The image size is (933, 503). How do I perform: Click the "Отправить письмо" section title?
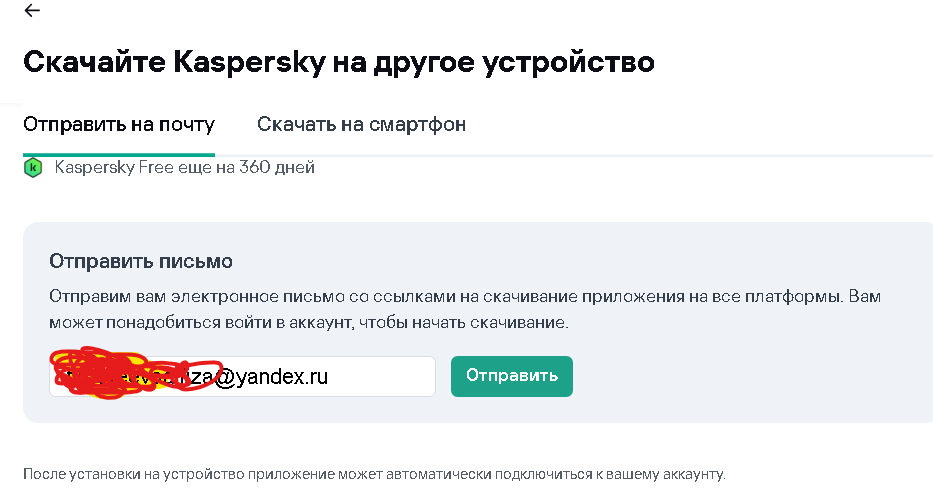pyautogui.click(x=141, y=262)
